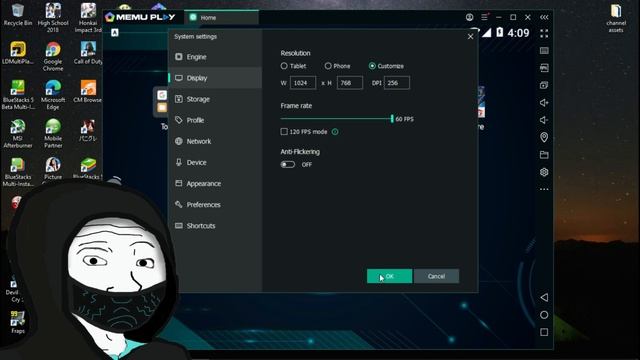This screenshot has height=360, width=640.
Task: Open GPS location icon in sidebar
Action: pyautogui.click(x=544, y=137)
